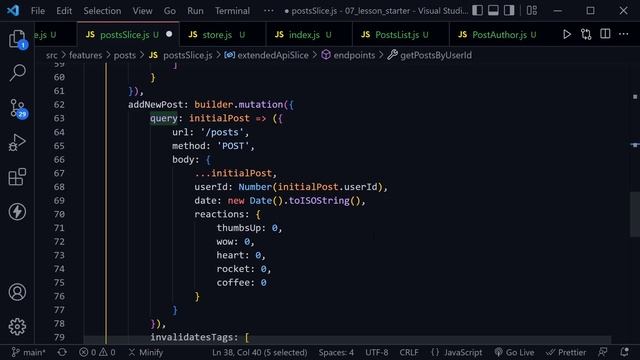Show hidden menu items via ellipsis

pos(269,11)
